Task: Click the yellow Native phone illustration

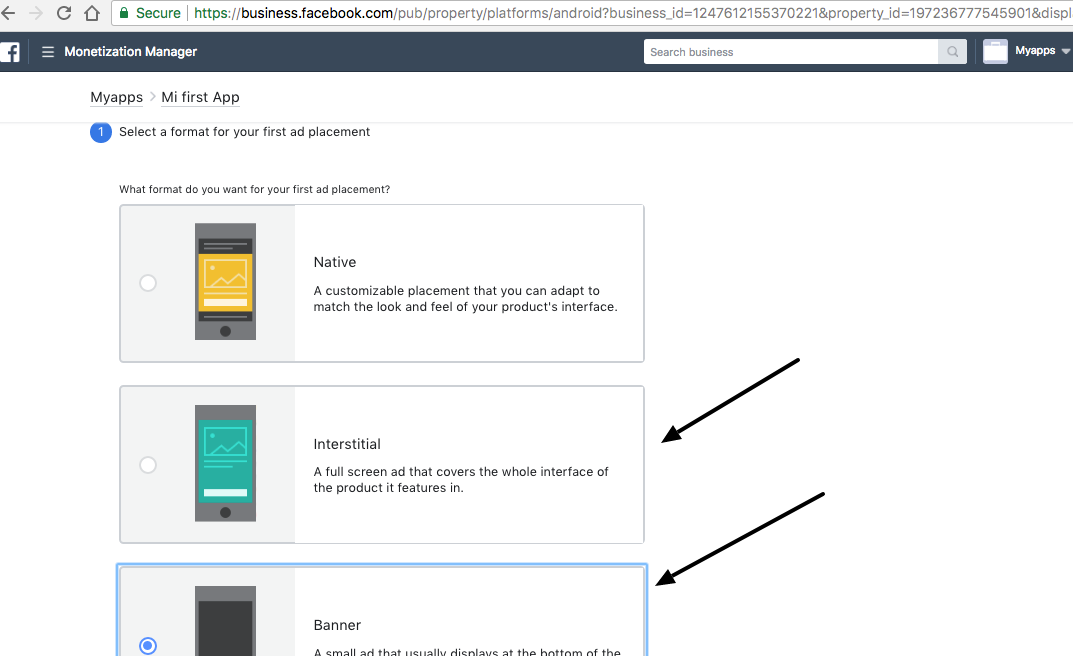Action: [225, 282]
